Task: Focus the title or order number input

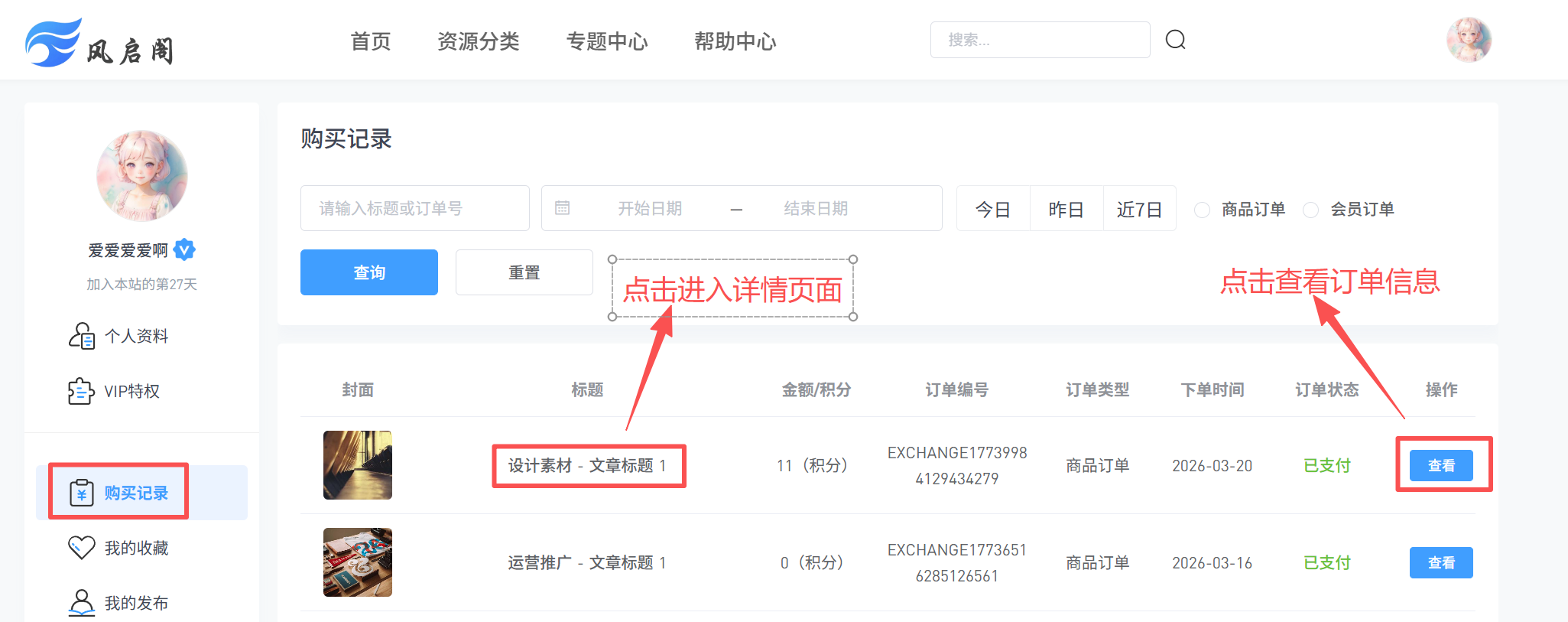Action: coord(414,208)
